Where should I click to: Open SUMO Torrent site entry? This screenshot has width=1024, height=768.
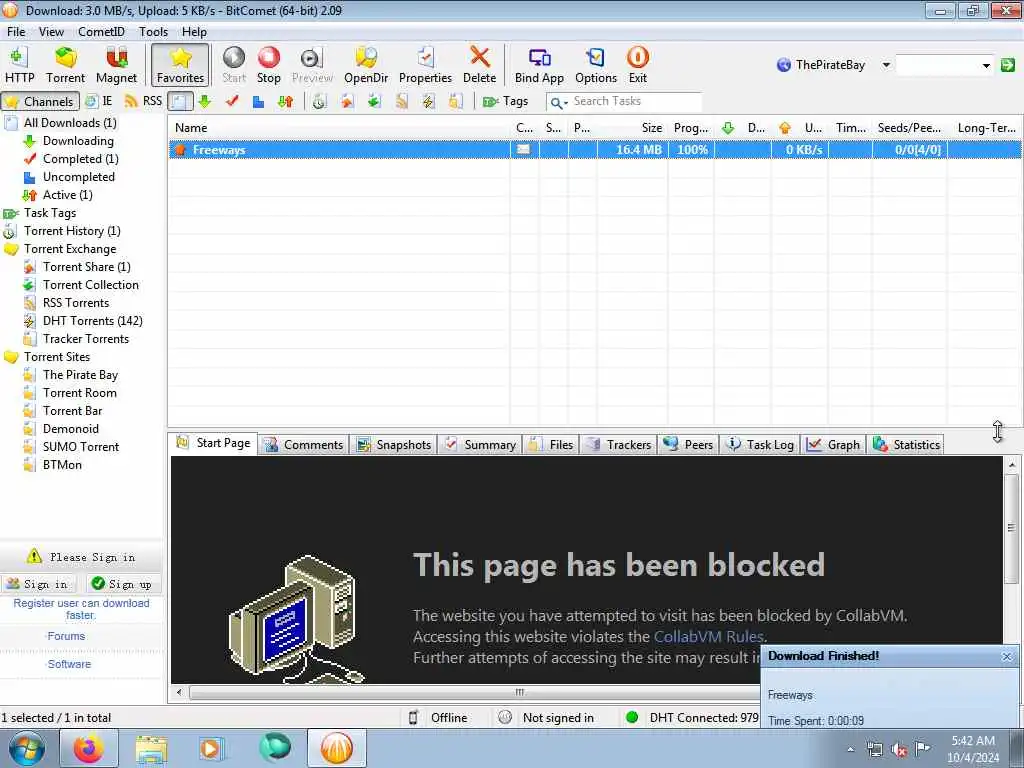pyautogui.click(x=80, y=447)
